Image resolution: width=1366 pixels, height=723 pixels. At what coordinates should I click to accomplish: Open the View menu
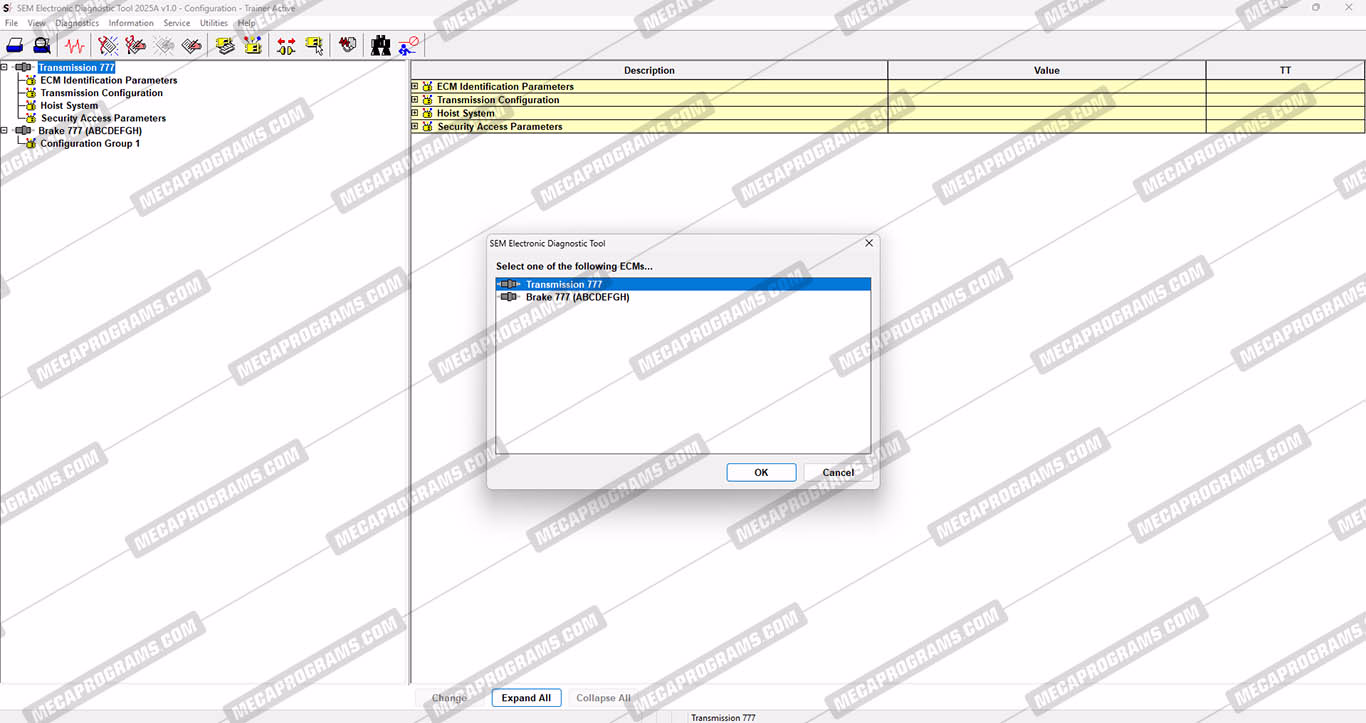tap(37, 23)
